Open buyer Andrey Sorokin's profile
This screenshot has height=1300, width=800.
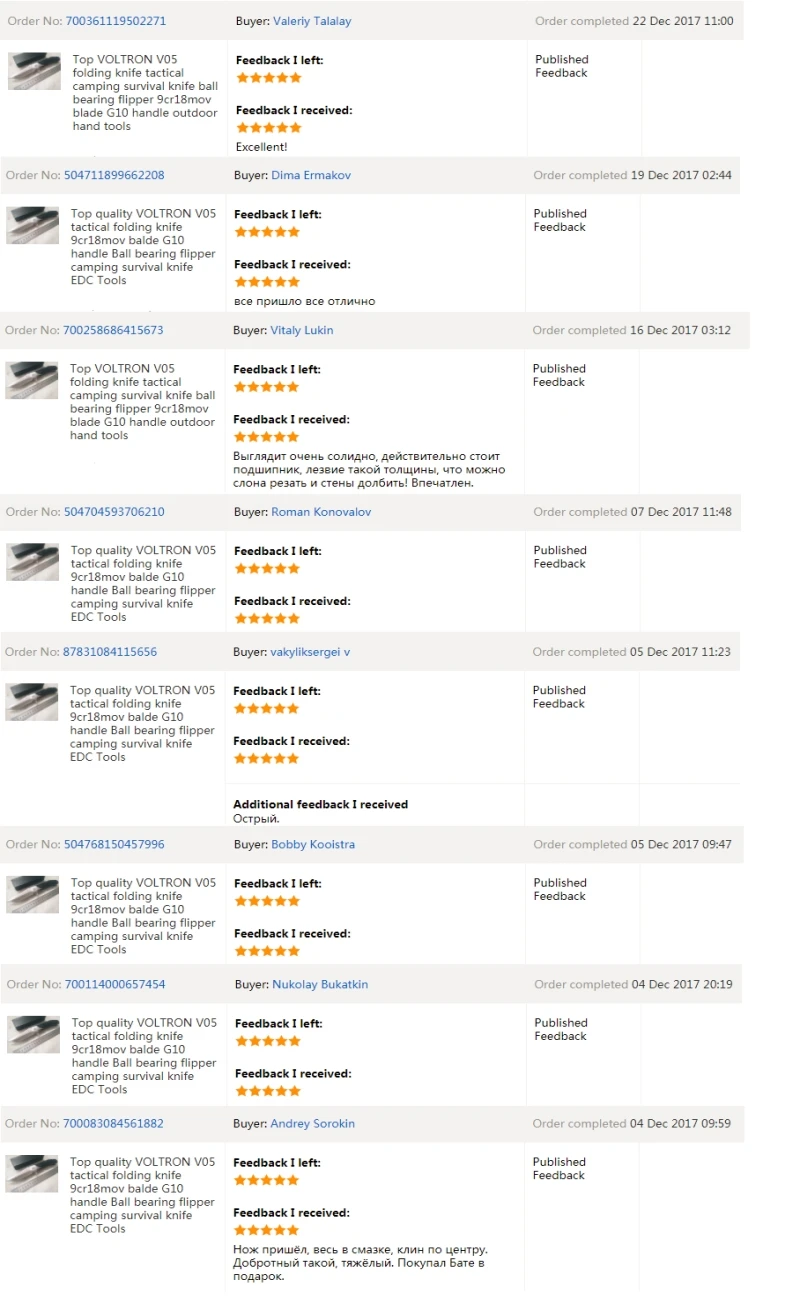point(312,1123)
